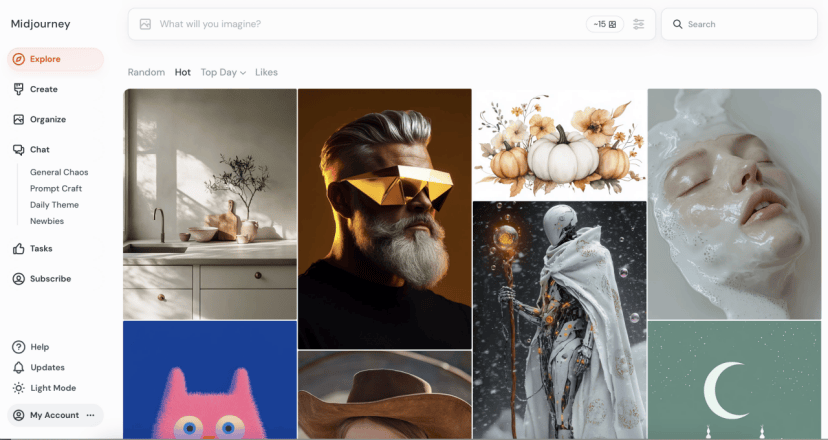The image size is (828, 440).
Task: Click the ~15 credits indicator in prompt bar
Action: point(604,24)
